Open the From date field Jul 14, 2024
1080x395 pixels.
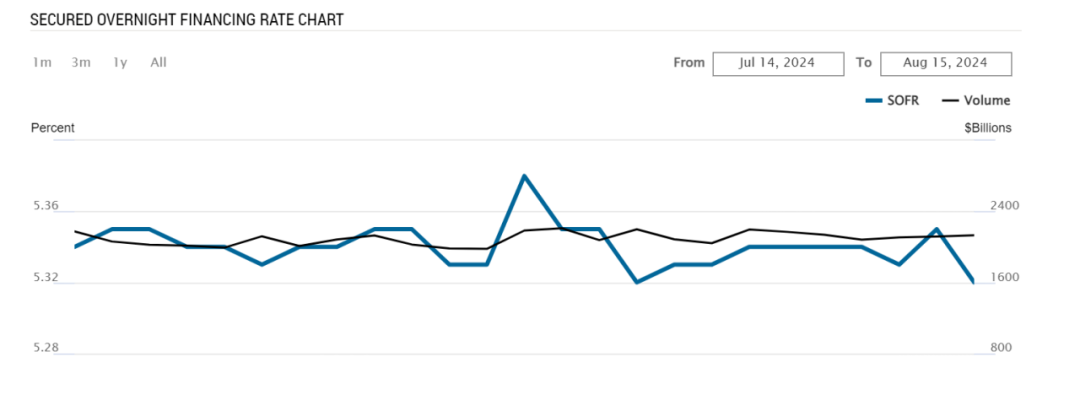click(x=778, y=63)
